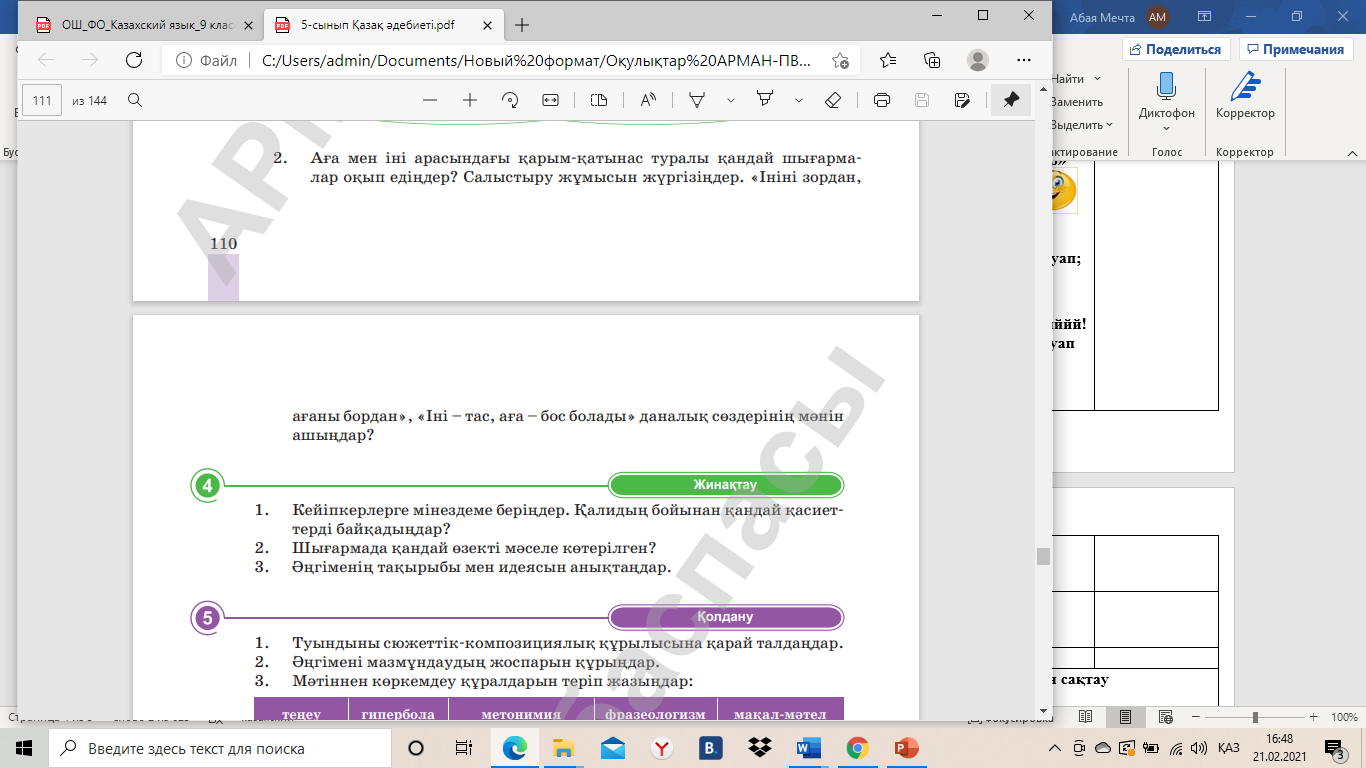
Task: Click the 100% zoom level in Word
Action: [1344, 717]
